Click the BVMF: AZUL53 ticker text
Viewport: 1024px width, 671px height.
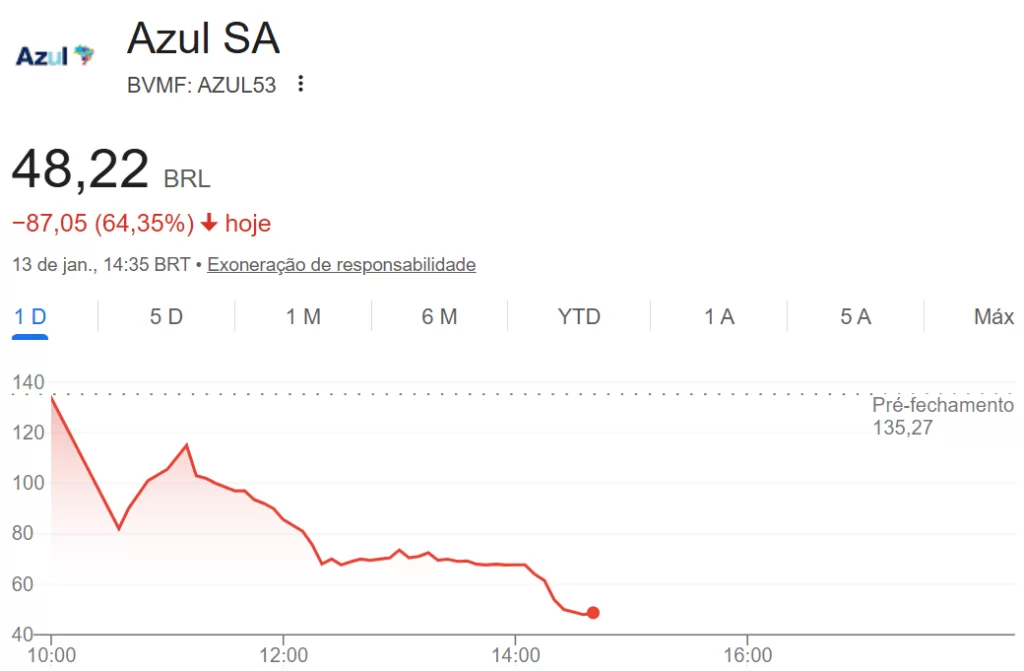point(201,85)
